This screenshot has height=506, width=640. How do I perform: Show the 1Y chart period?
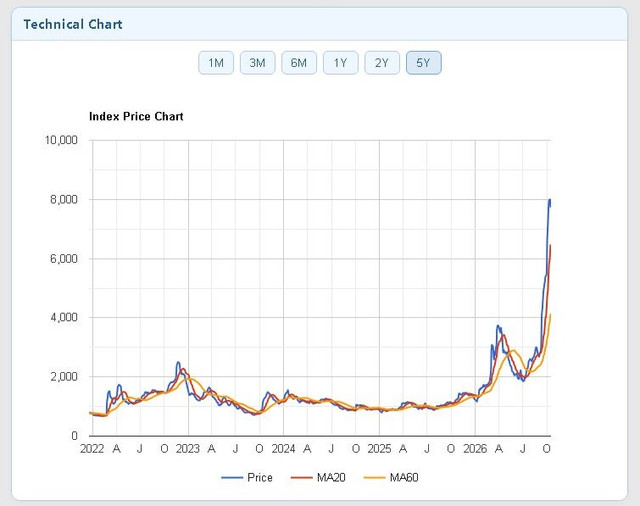(340, 63)
